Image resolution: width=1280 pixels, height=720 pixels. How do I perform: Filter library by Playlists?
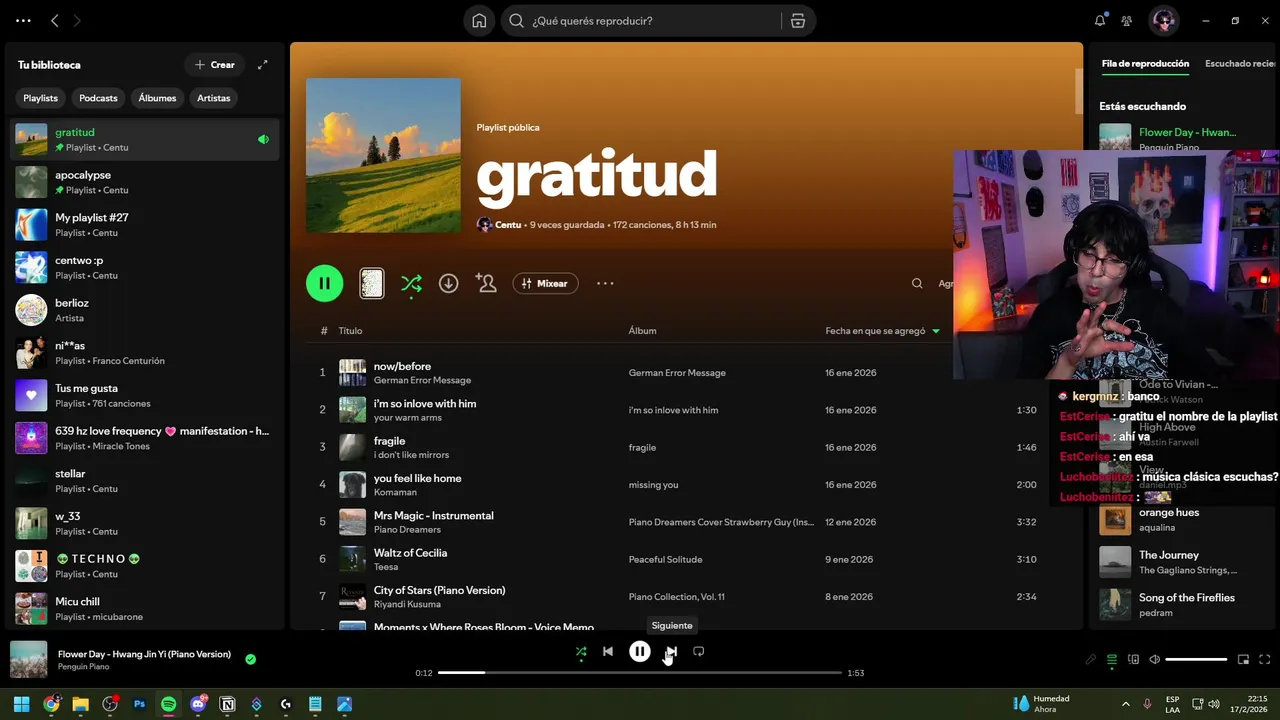click(41, 98)
